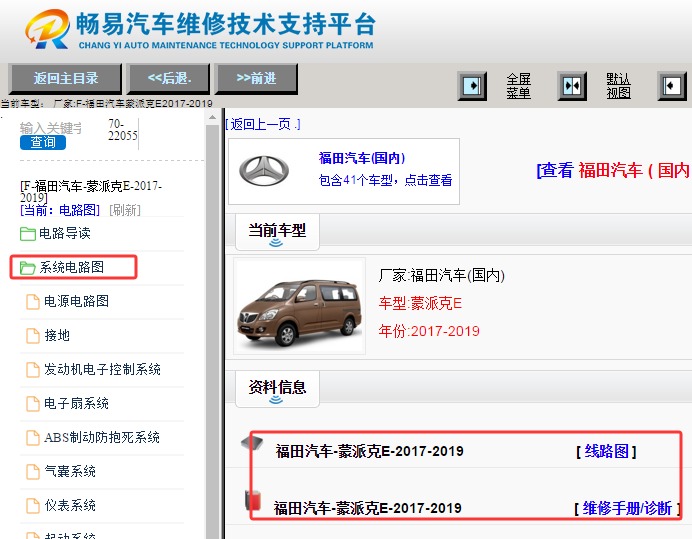
Task: Click the fullscreen menu arrow icon beside 全屏菜单
Action: tap(472, 86)
